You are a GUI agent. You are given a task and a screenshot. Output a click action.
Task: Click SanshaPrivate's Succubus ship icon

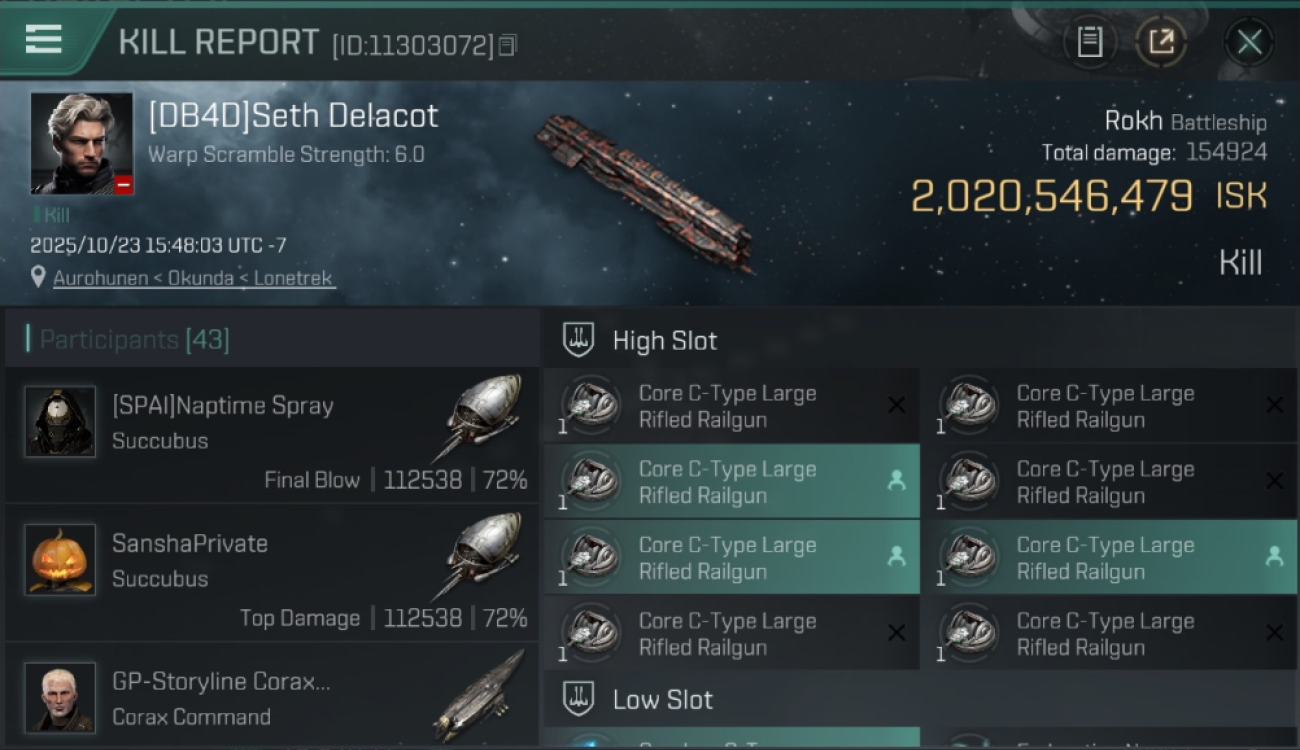coord(483,554)
